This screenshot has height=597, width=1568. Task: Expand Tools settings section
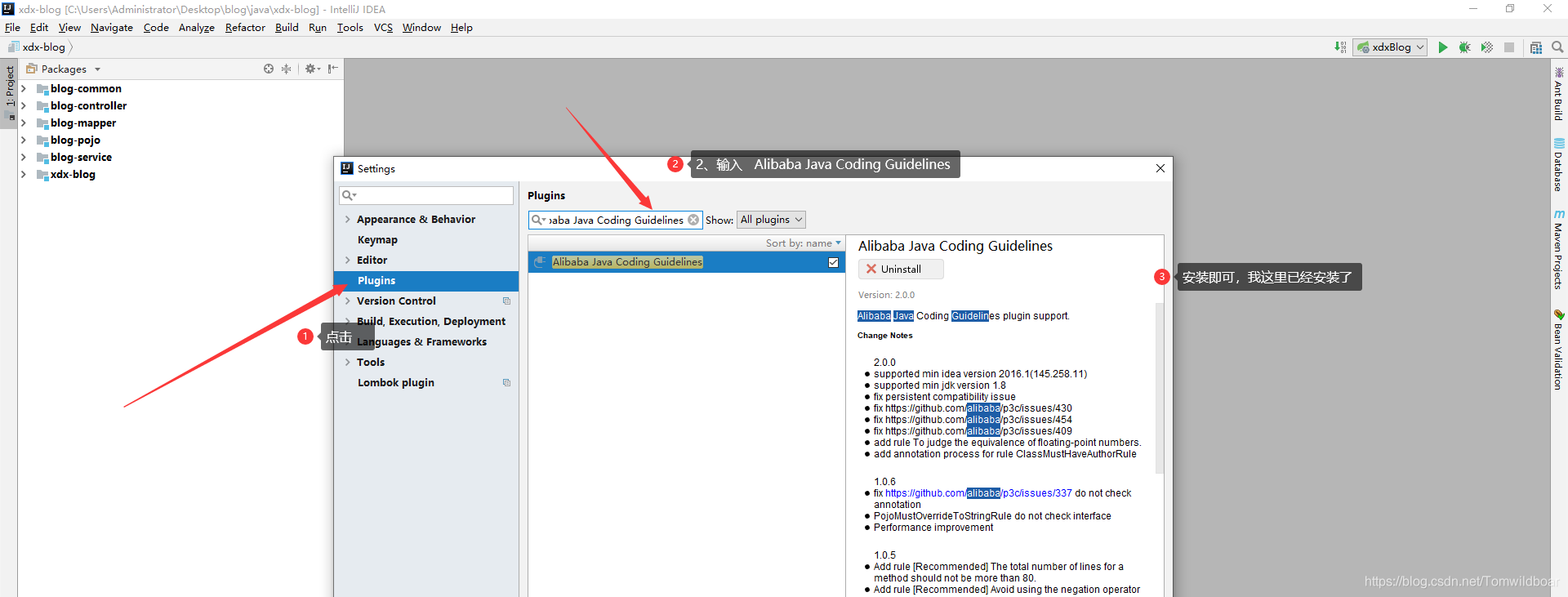point(348,363)
